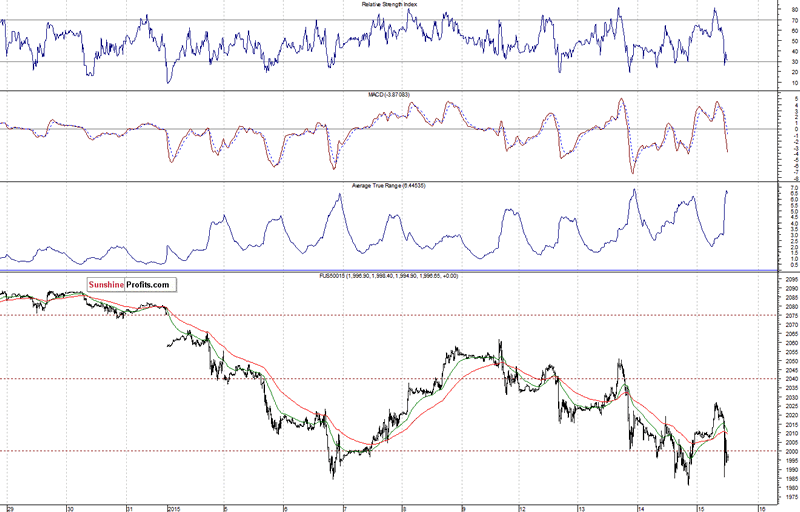Select date 12 on the time axis
This screenshot has width=800, height=512.
[x=521, y=508]
